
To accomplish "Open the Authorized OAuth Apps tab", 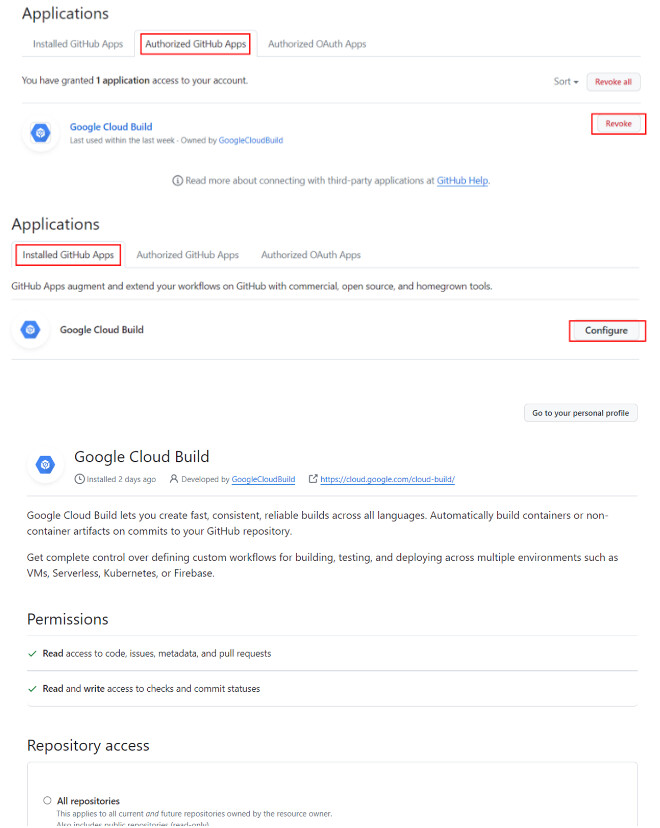I will pyautogui.click(x=317, y=44).
